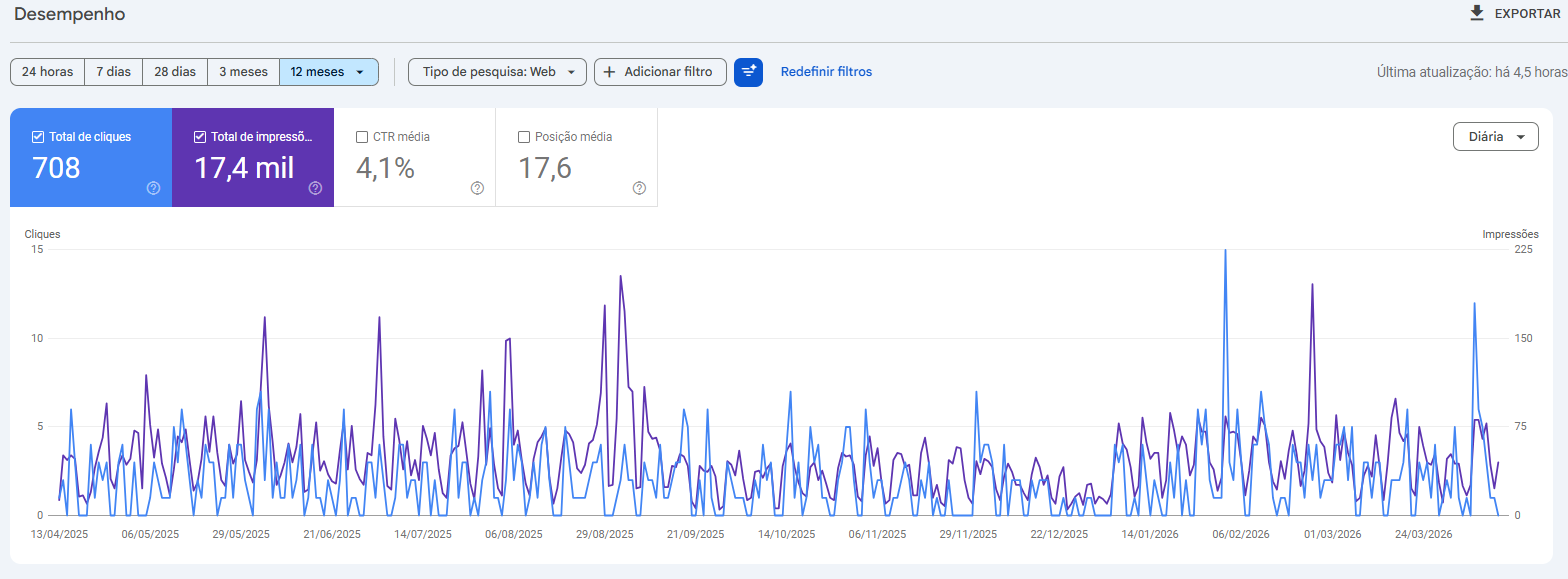This screenshot has width=1568, height=579.
Task: Click help icon on Total de impressões card
Action: point(315,188)
